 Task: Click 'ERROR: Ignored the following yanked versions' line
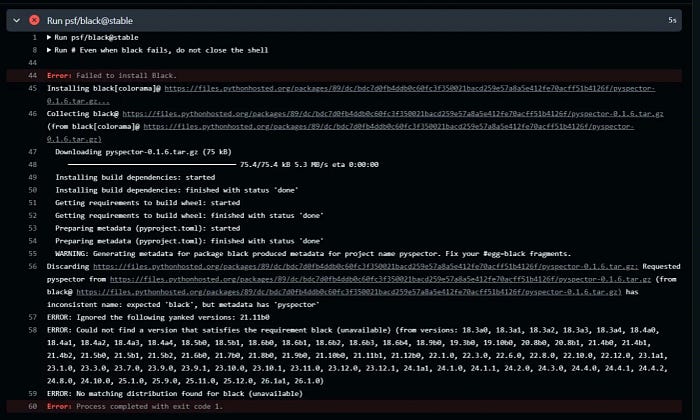point(158,317)
